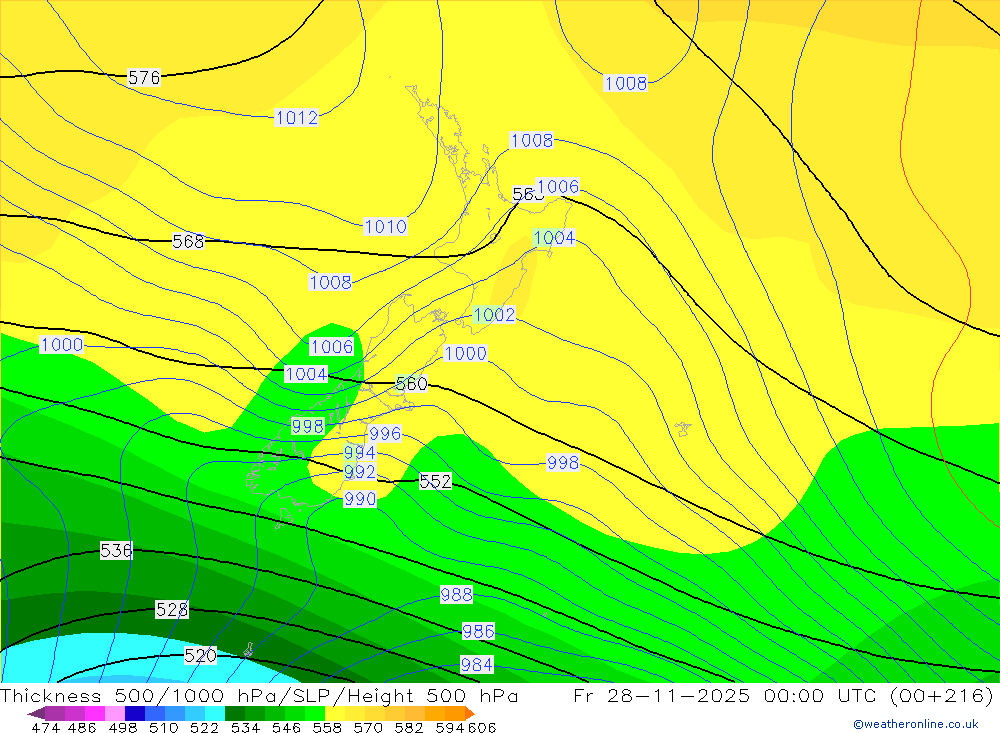The image size is (1000, 733).
Task: Click the legend value 606
Action: click(x=482, y=727)
